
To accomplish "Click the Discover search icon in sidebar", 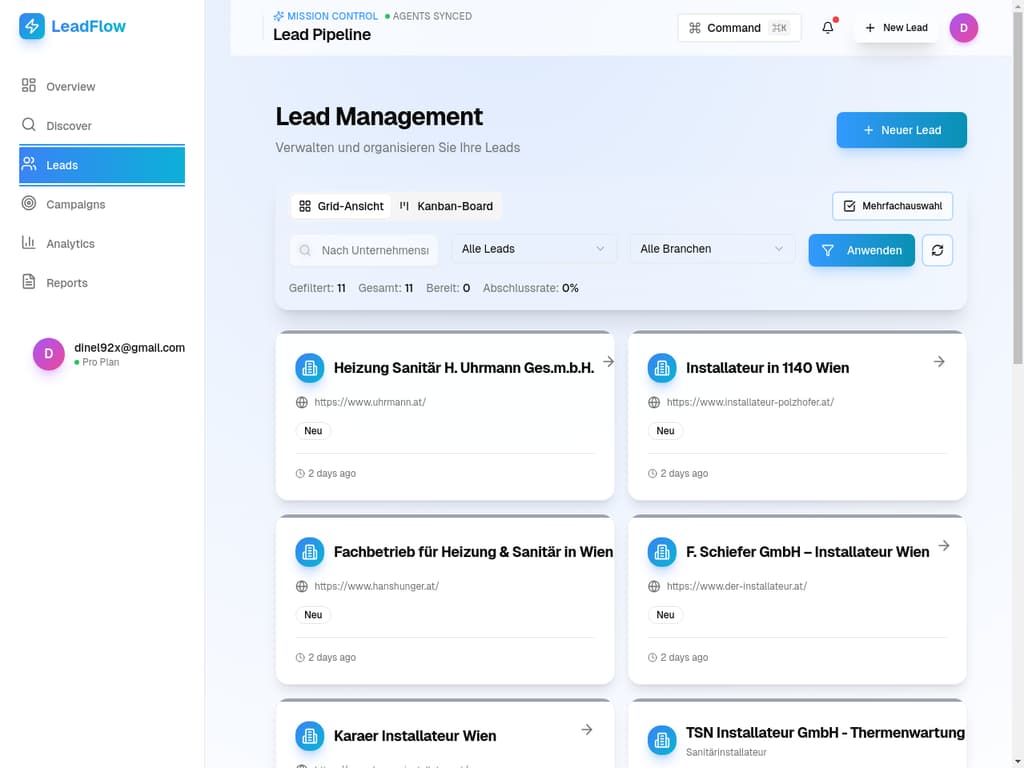I will (30, 125).
